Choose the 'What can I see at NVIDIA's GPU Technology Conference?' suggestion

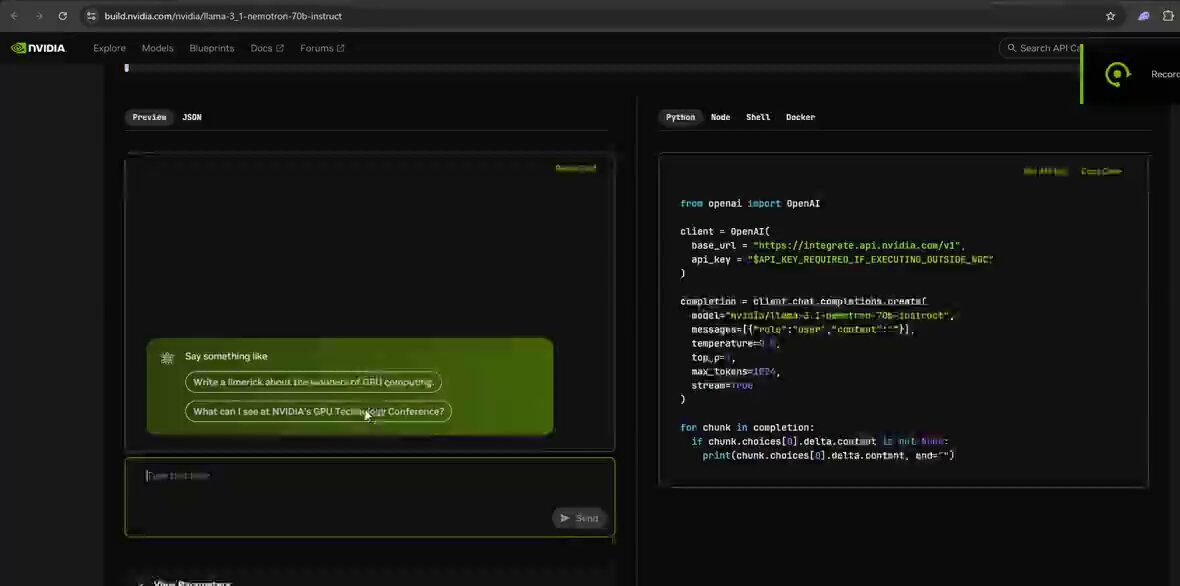click(x=318, y=411)
